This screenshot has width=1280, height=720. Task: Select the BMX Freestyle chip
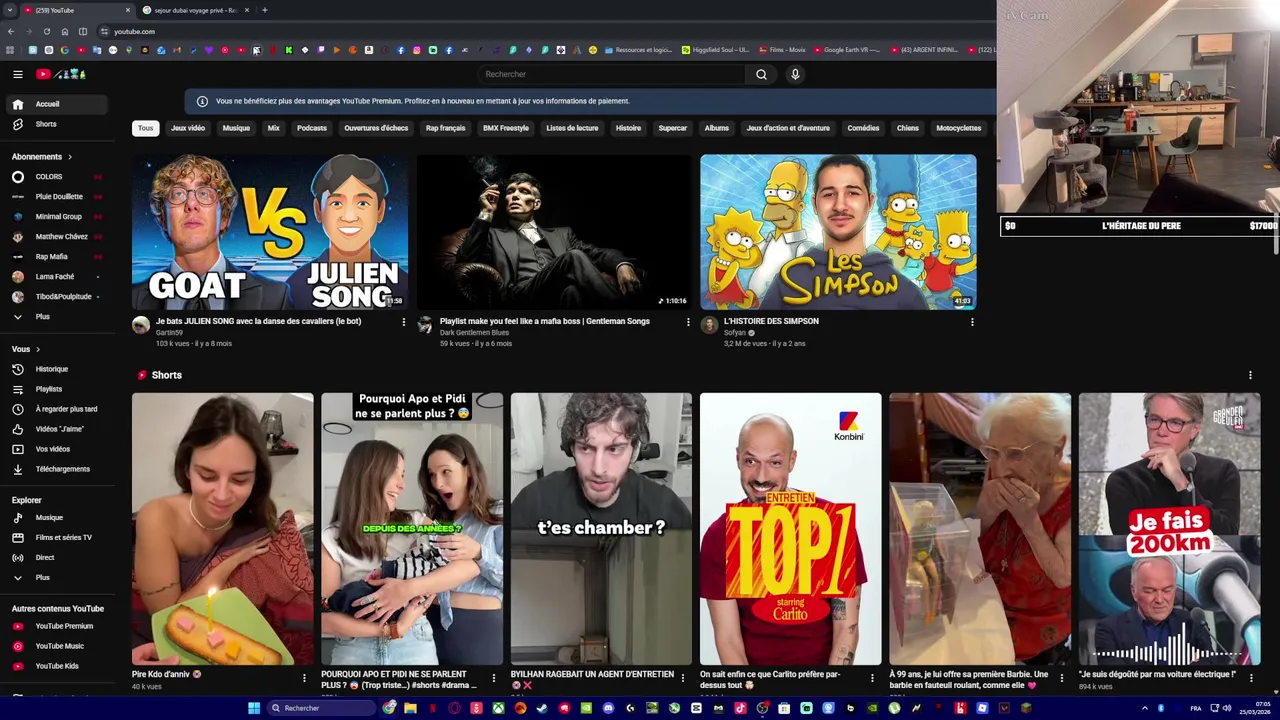pyautogui.click(x=506, y=128)
